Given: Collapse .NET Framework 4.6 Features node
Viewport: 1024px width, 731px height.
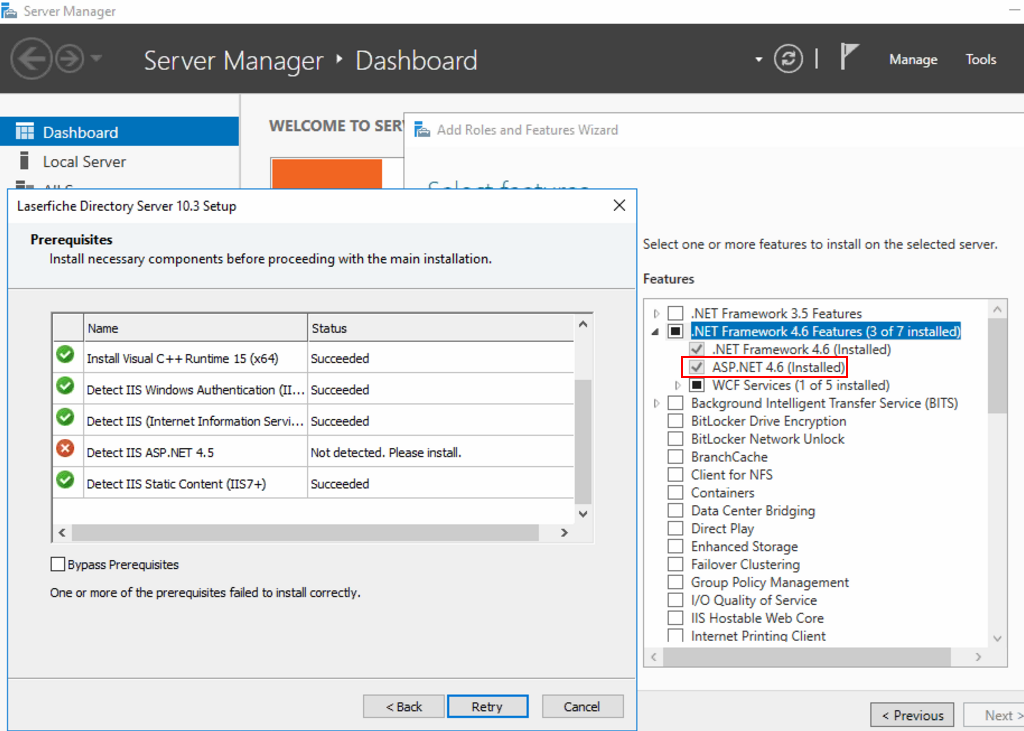Looking at the screenshot, I should pos(655,332).
